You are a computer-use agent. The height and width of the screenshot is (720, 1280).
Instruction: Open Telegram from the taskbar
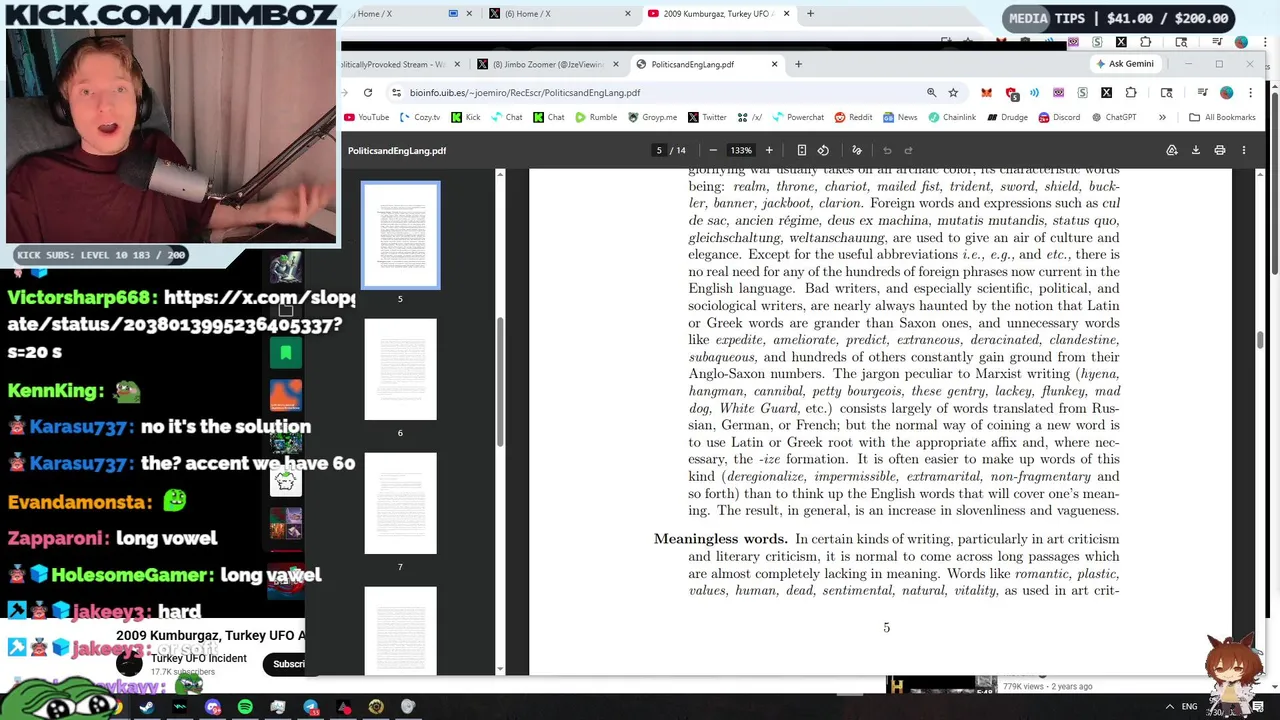tap(311, 708)
